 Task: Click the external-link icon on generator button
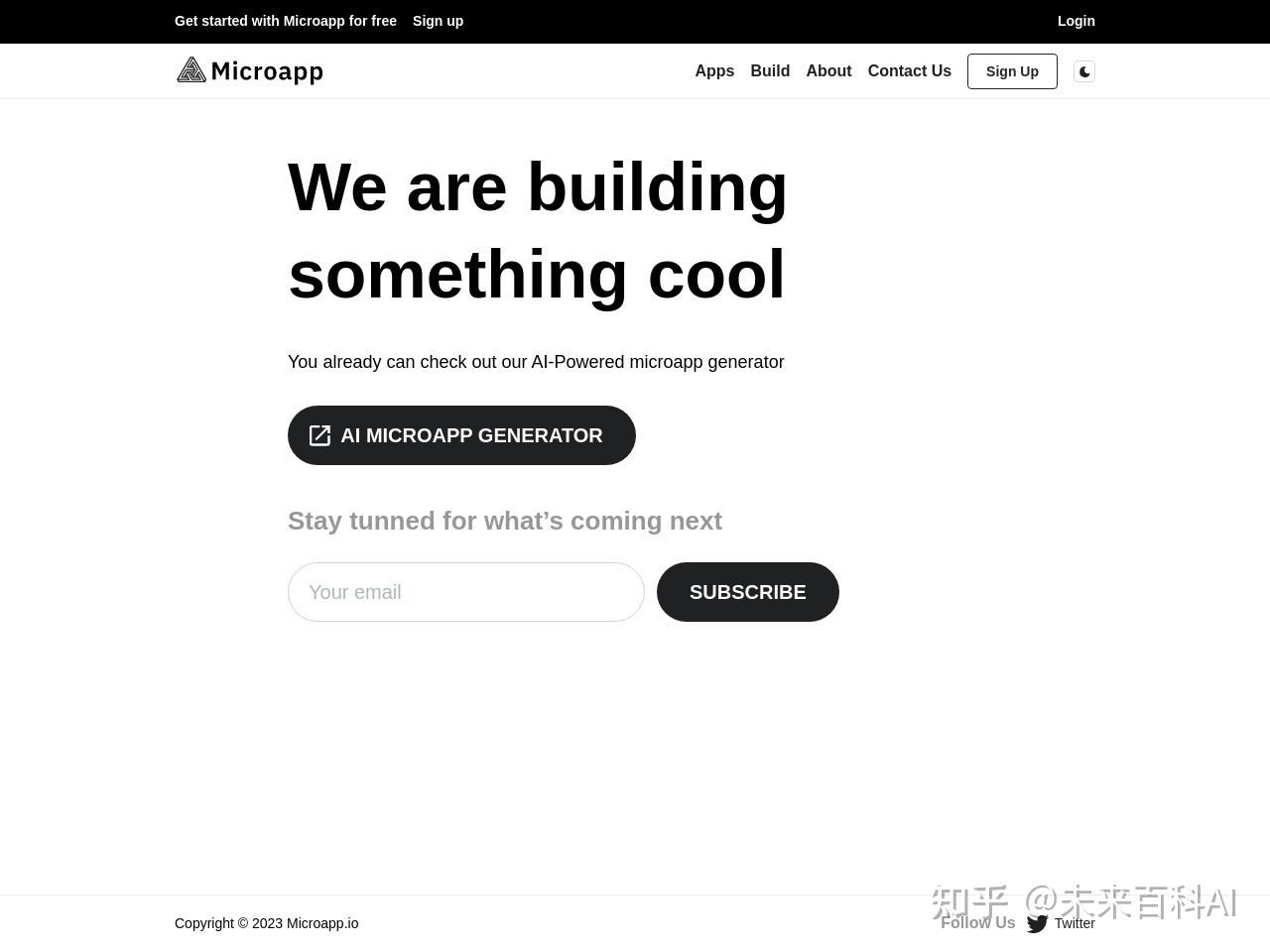[x=319, y=435]
